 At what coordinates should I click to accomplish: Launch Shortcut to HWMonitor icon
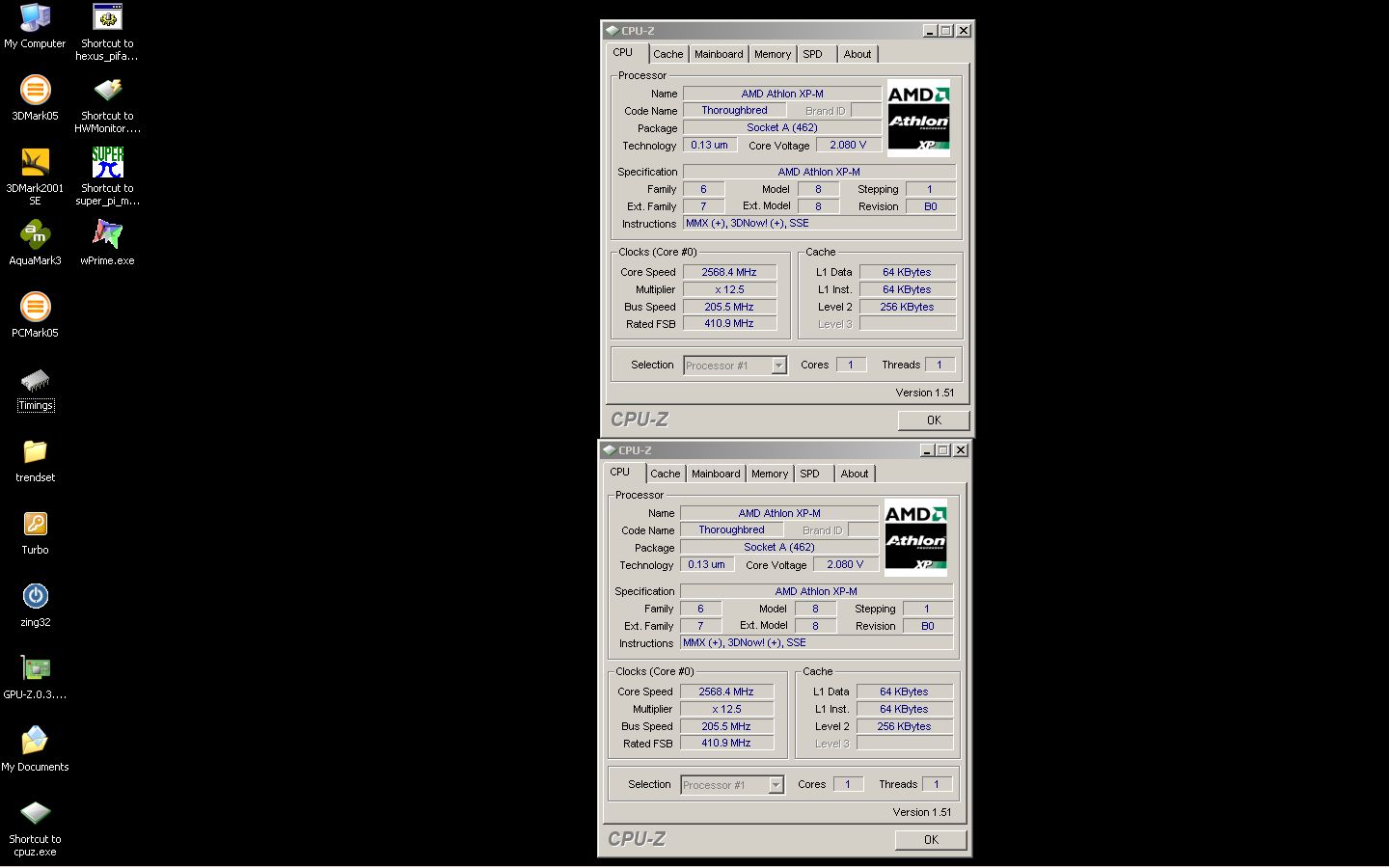pos(107,104)
